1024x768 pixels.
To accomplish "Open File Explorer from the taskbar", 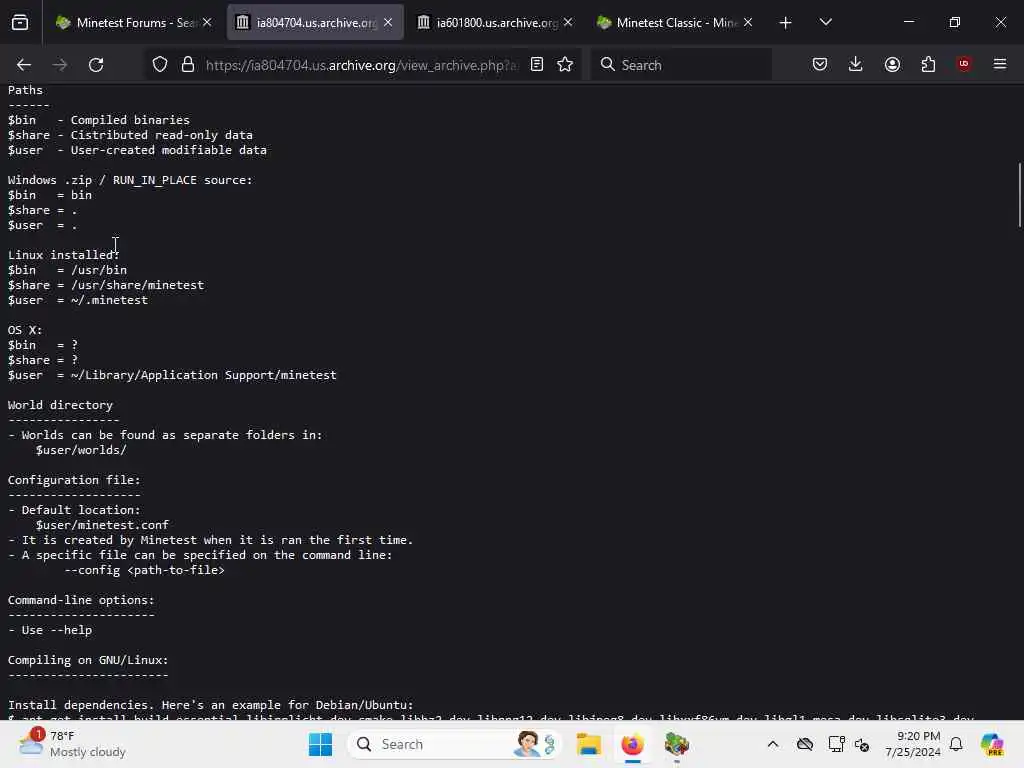I will 588,744.
